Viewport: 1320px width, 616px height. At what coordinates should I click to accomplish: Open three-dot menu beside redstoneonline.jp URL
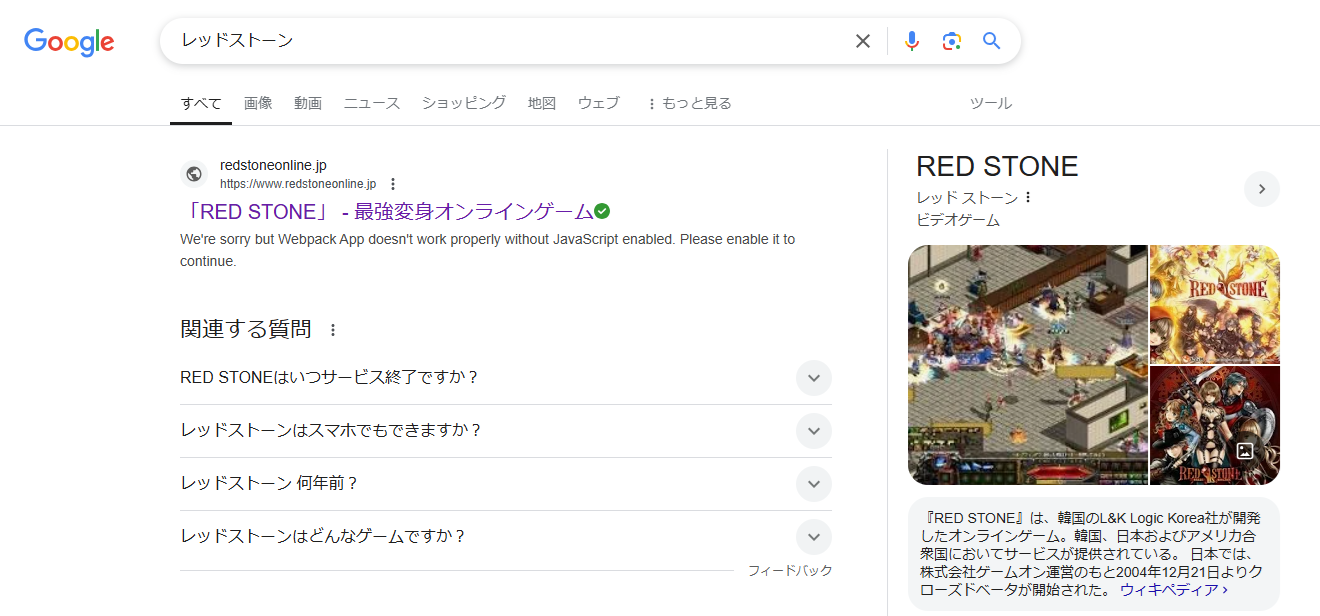click(x=393, y=184)
